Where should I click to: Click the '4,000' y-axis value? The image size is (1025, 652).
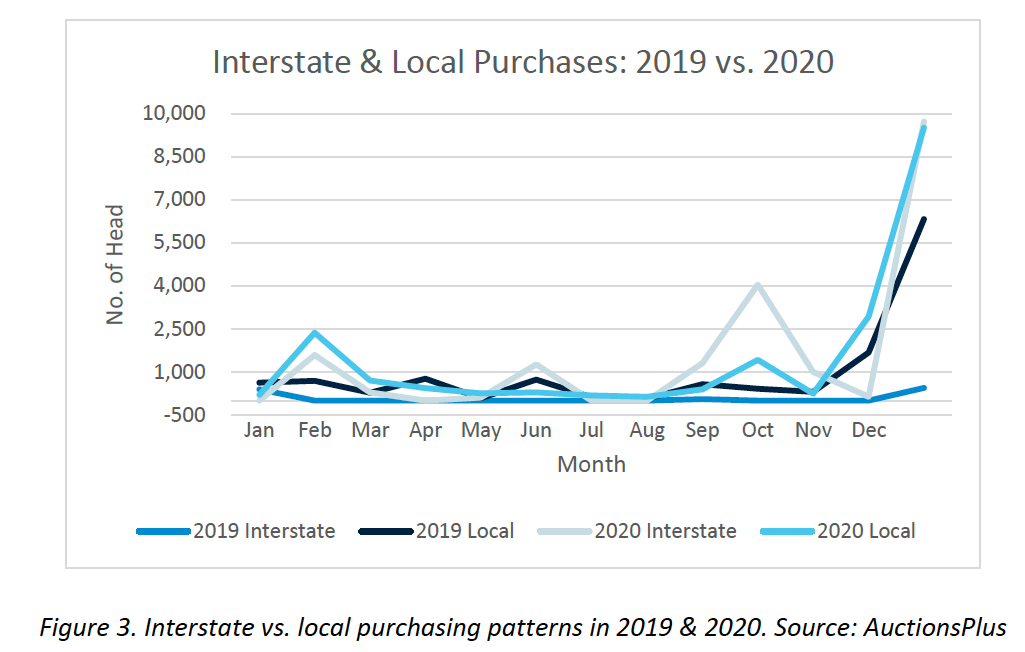click(x=179, y=285)
